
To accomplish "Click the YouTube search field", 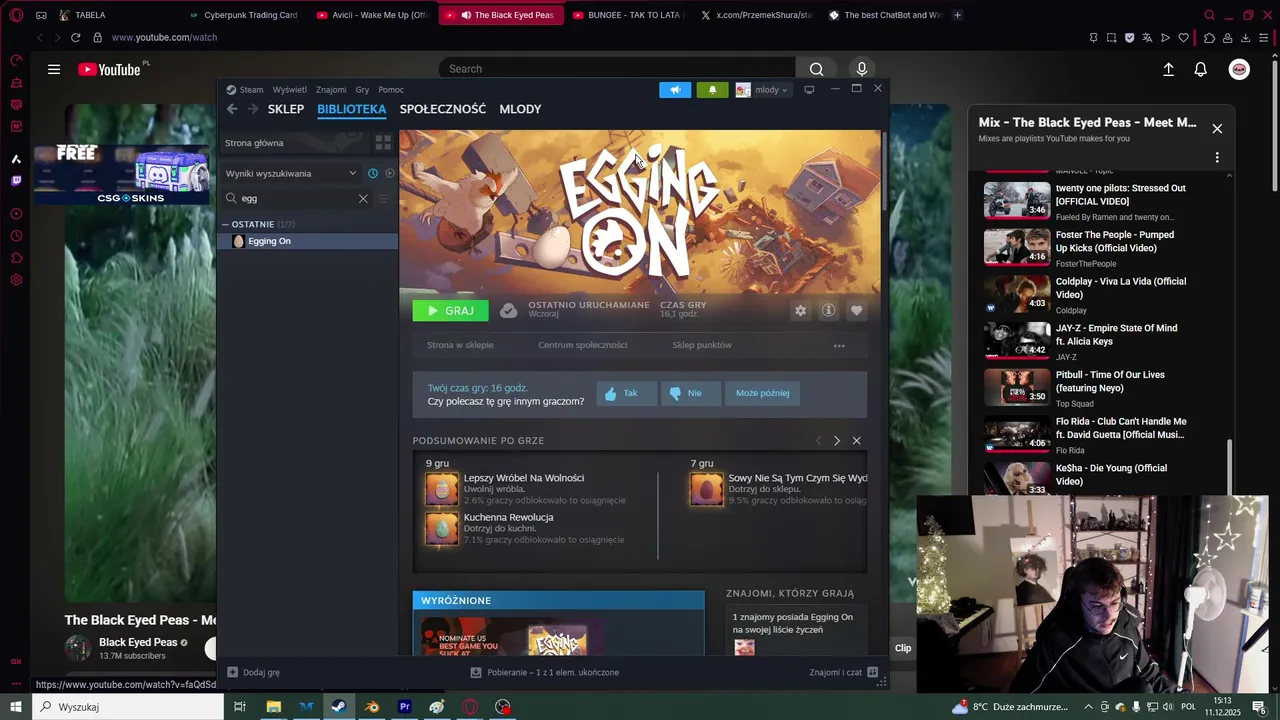I will pos(617,69).
